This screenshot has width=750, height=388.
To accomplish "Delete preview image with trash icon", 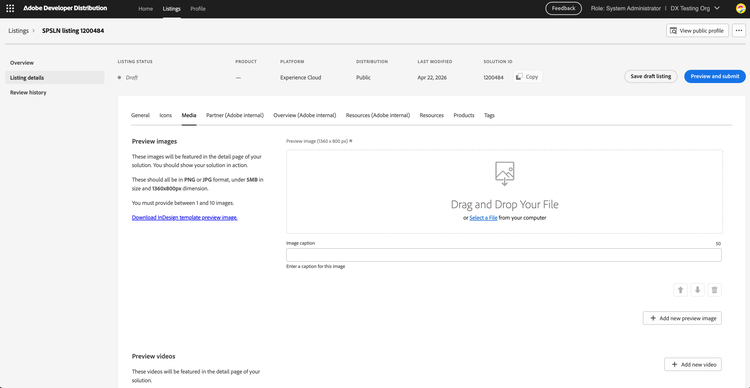I will click(x=715, y=290).
